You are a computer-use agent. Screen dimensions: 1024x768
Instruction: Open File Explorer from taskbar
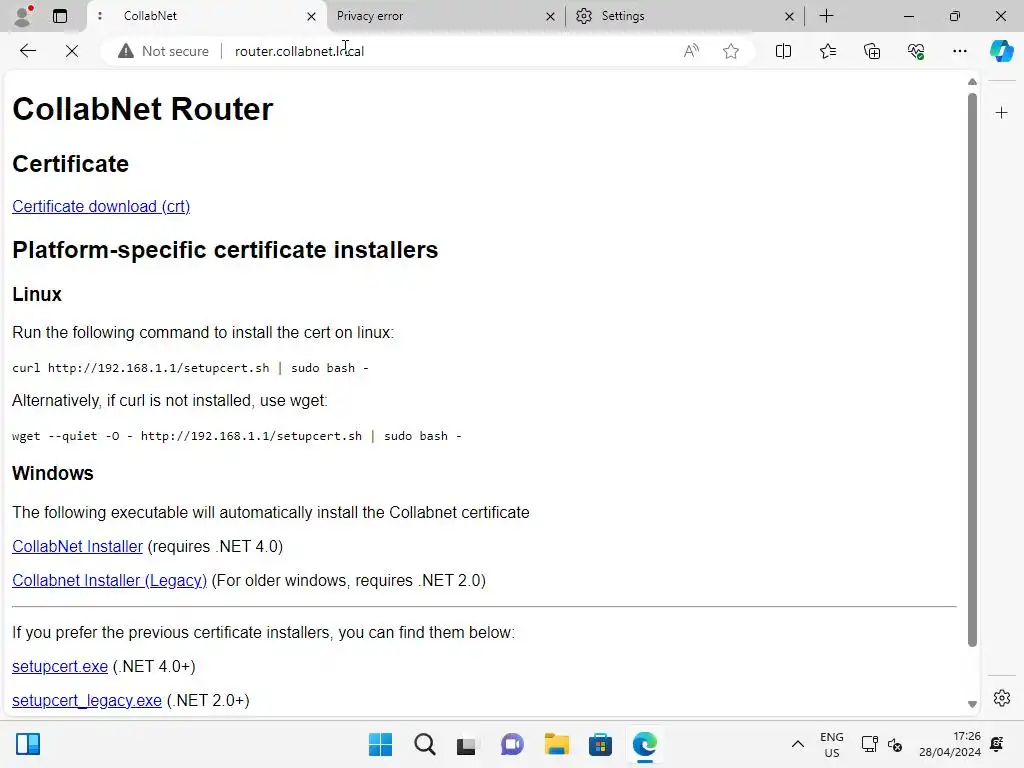pyautogui.click(x=556, y=744)
